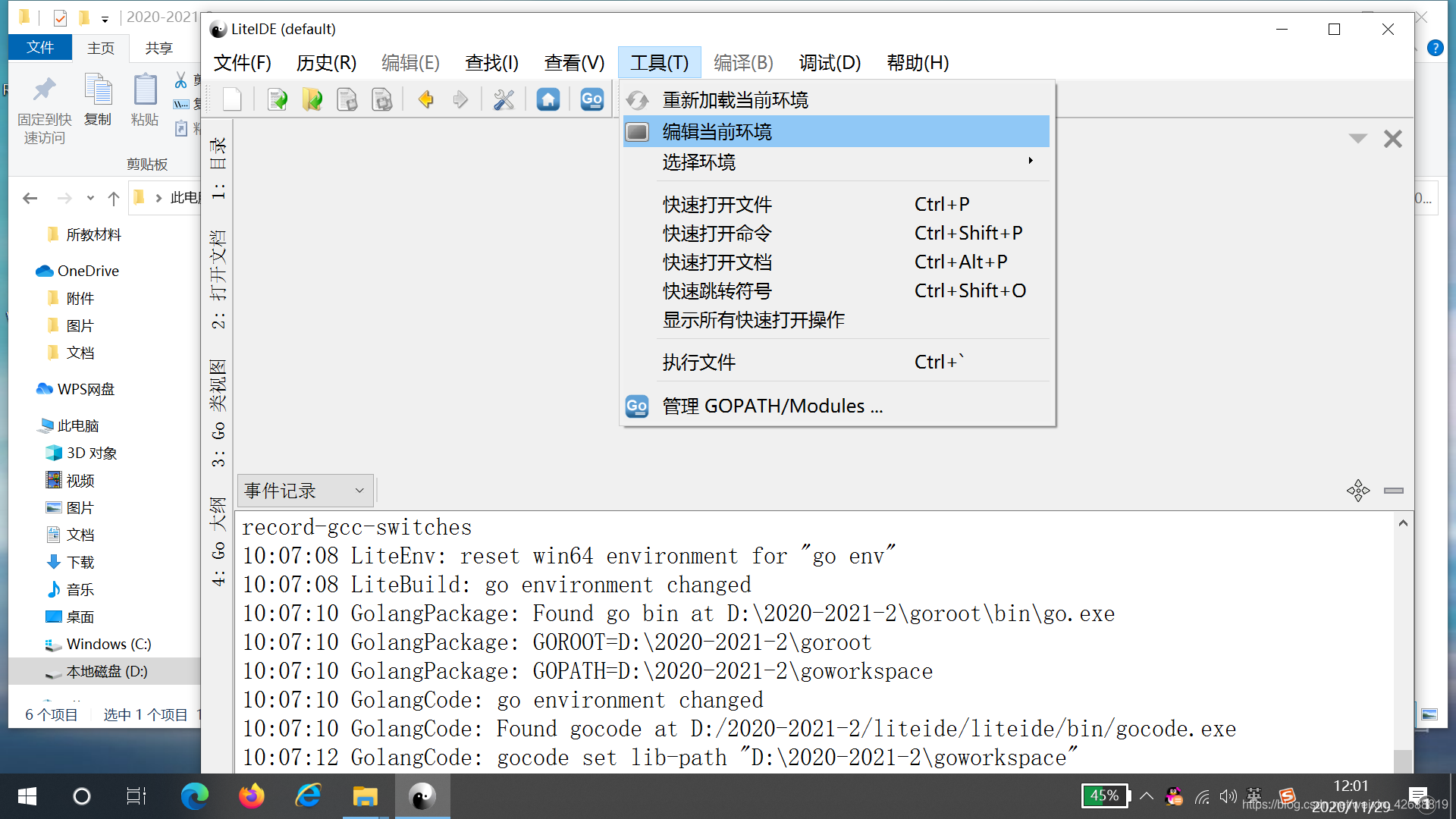
Task: Open the 历史(R) menu
Action: click(326, 62)
